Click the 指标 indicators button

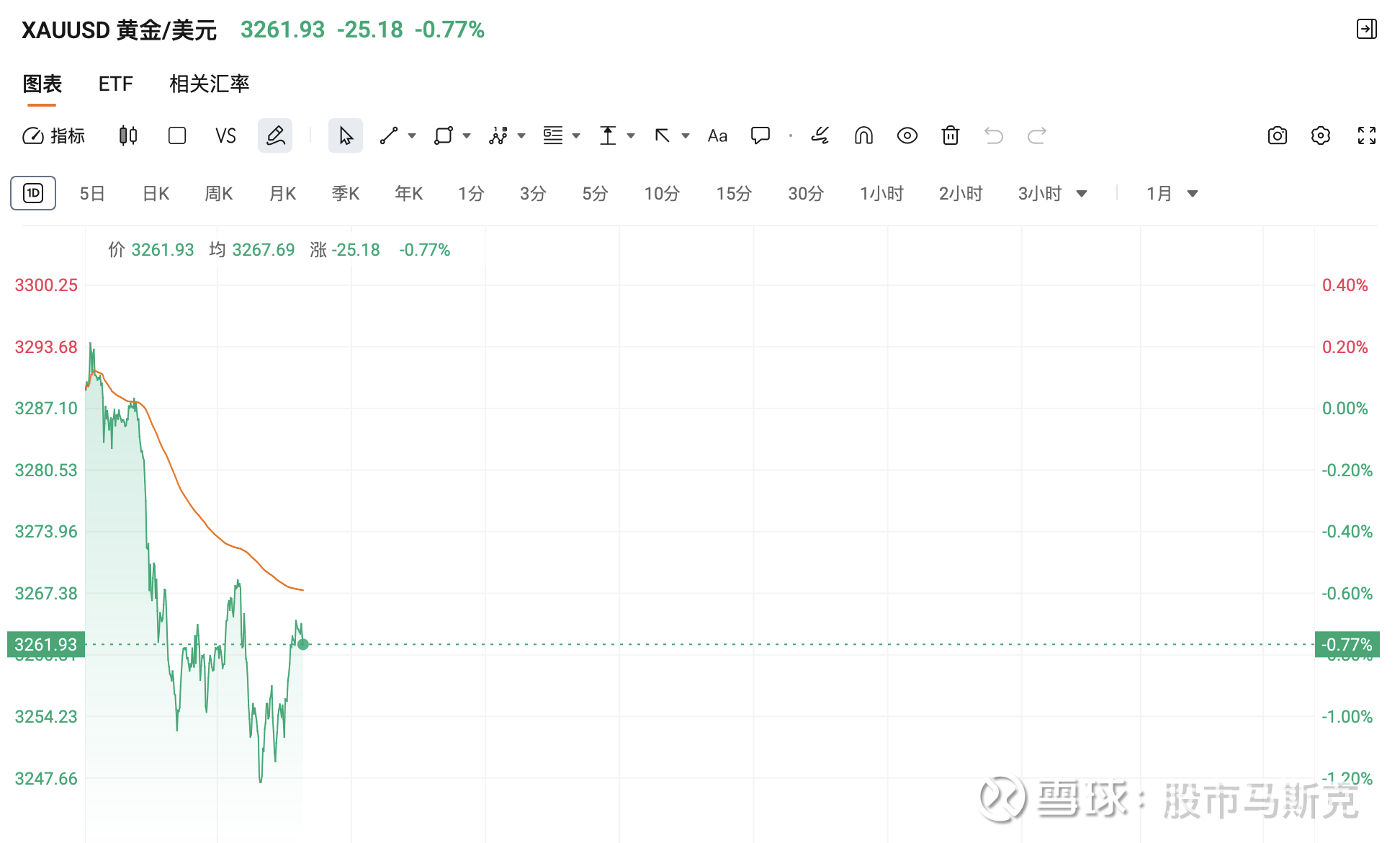click(54, 135)
